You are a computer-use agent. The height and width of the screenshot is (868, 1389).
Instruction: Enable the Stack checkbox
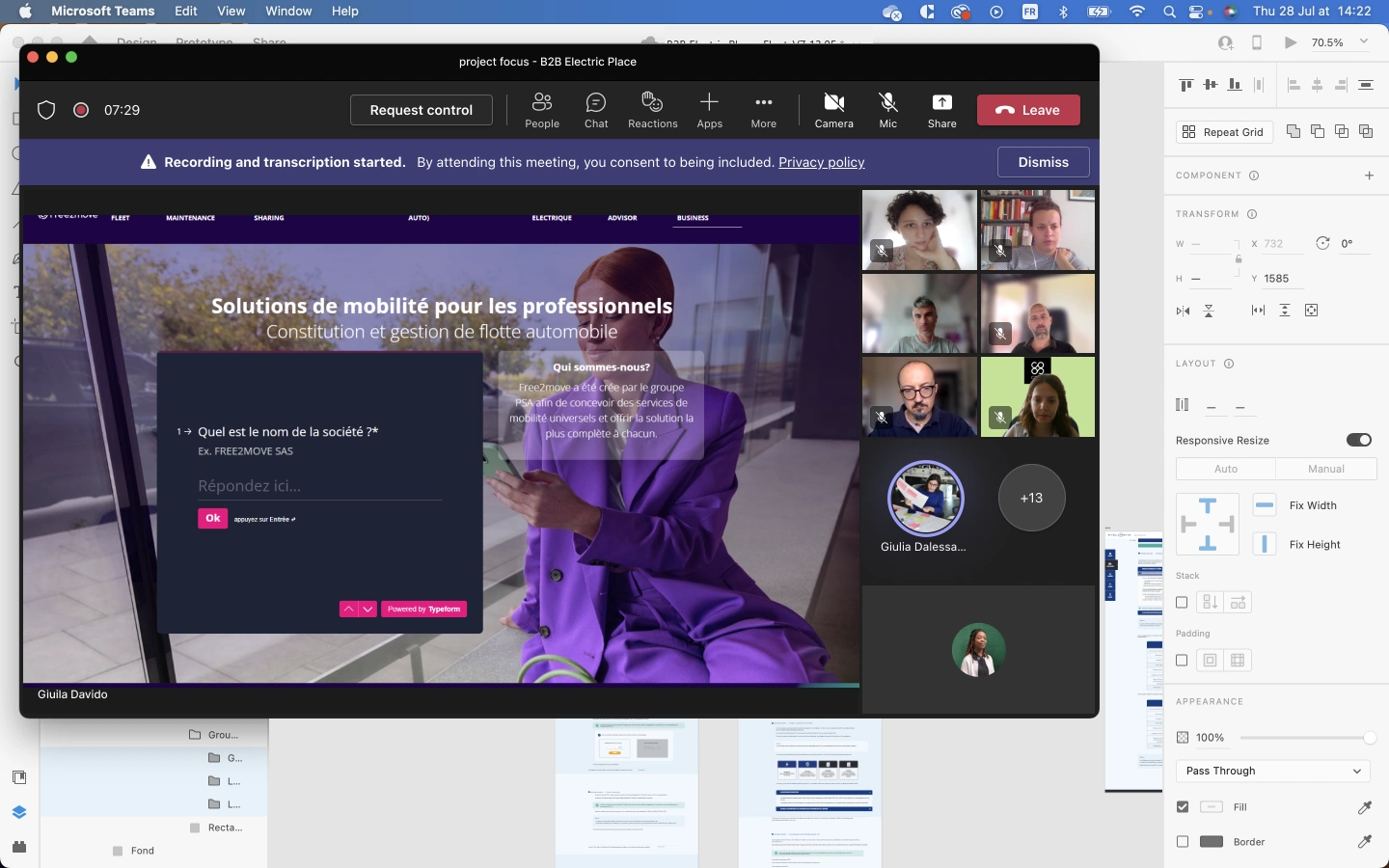pos(1182,603)
